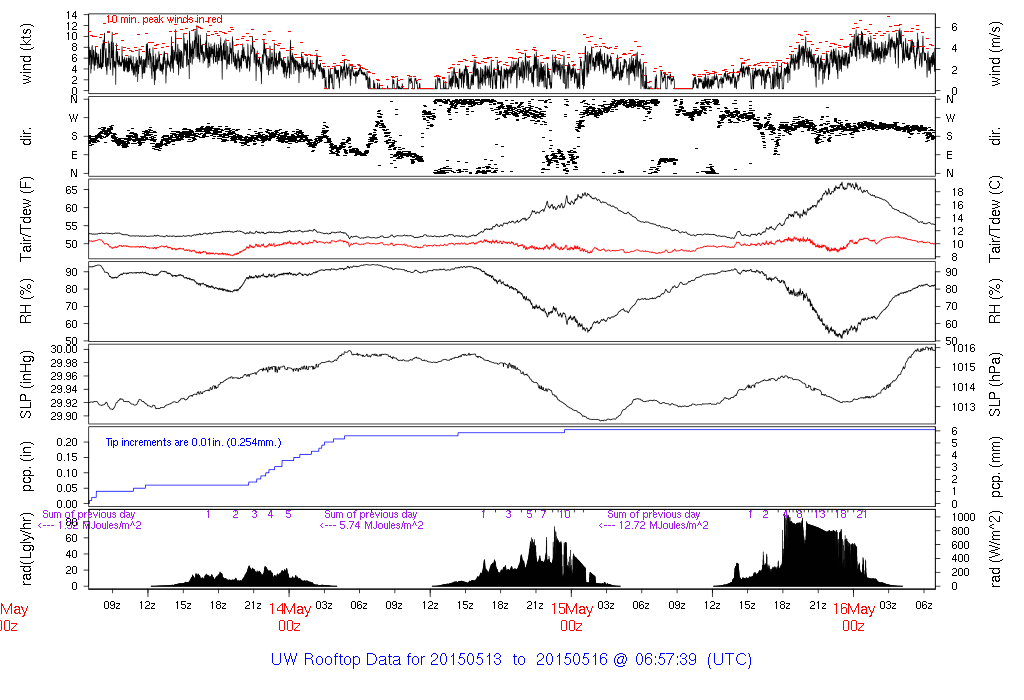Click the "Tip increments are 0.01in. (0.254mm.)" annotation
This screenshot has width=1024, height=700.
[x=193, y=442]
